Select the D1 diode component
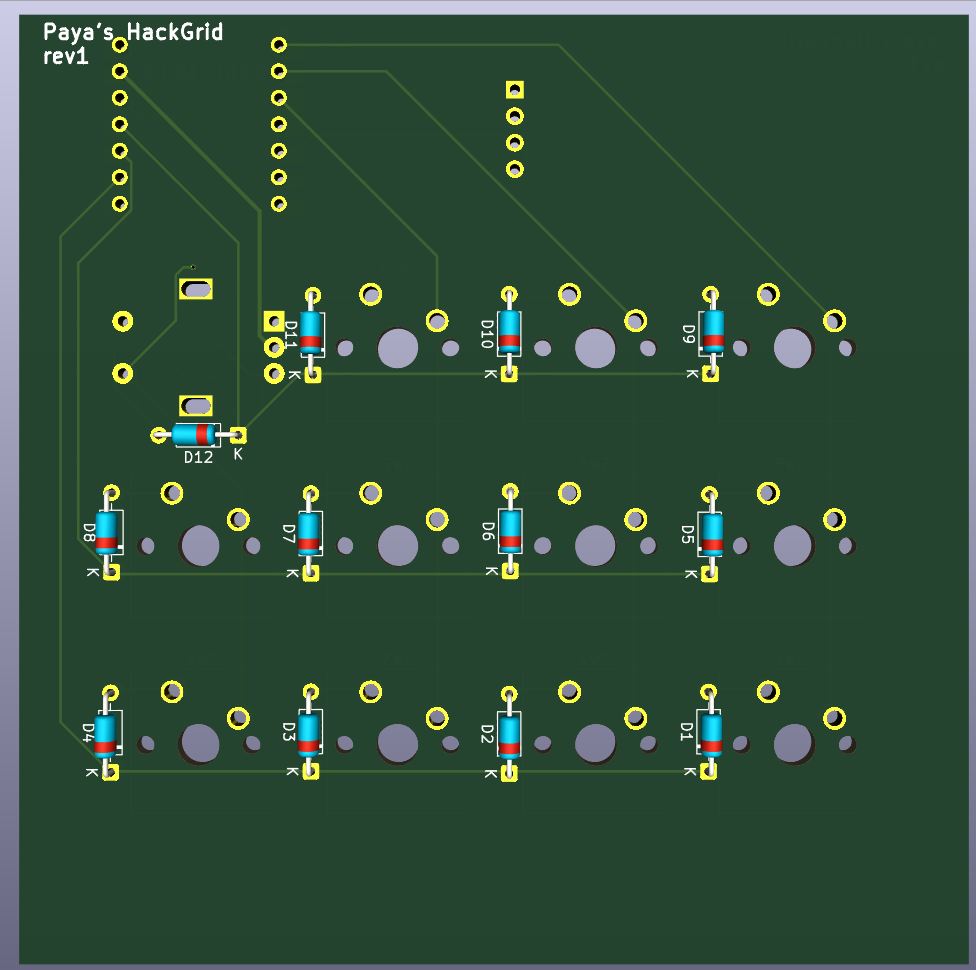976x970 pixels. tap(710, 733)
